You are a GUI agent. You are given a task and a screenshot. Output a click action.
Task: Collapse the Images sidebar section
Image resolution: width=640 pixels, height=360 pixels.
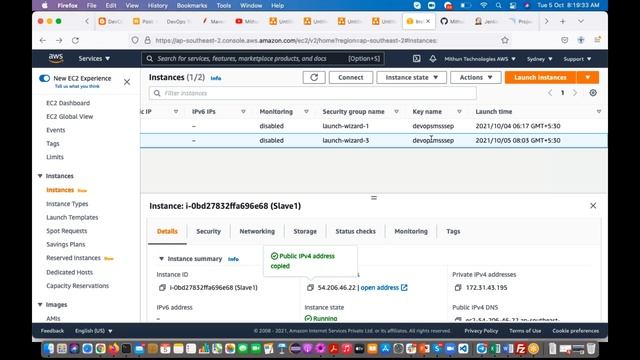point(40,305)
